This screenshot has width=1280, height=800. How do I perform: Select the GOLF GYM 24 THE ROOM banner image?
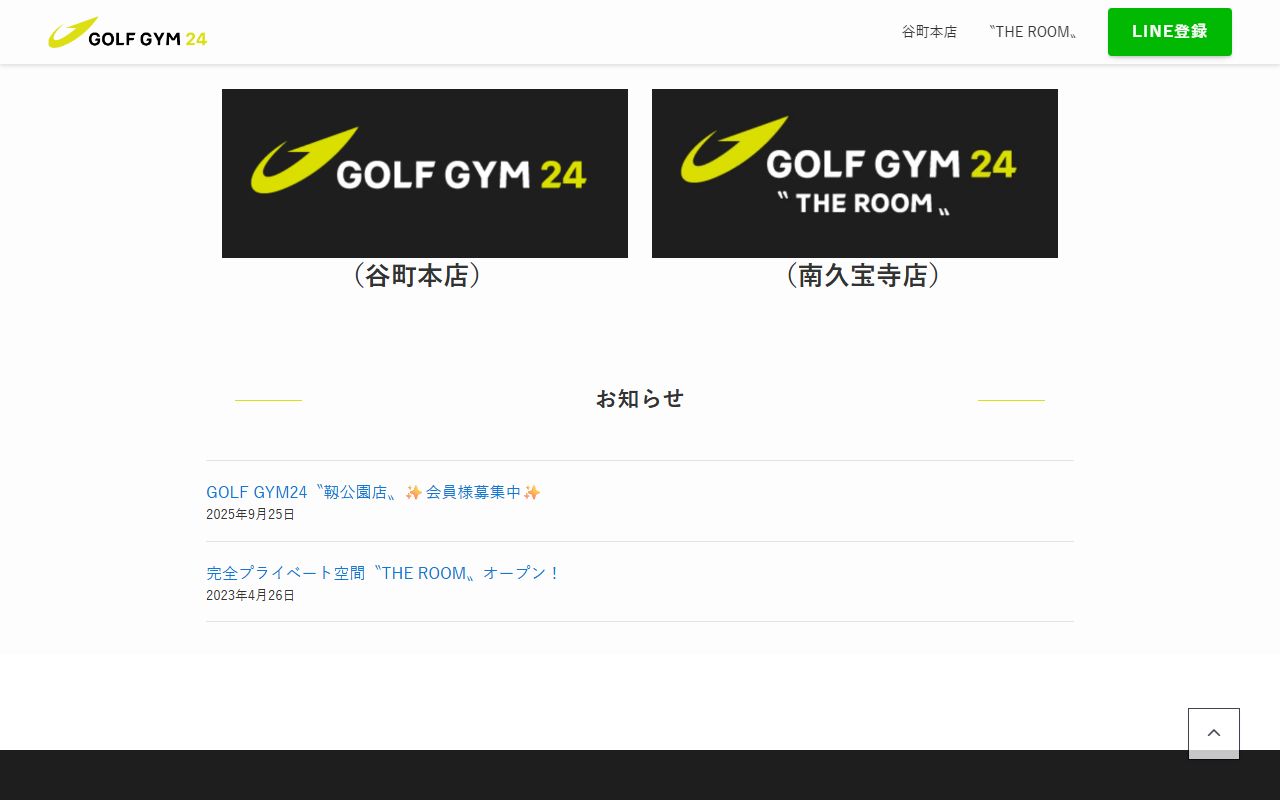855,173
